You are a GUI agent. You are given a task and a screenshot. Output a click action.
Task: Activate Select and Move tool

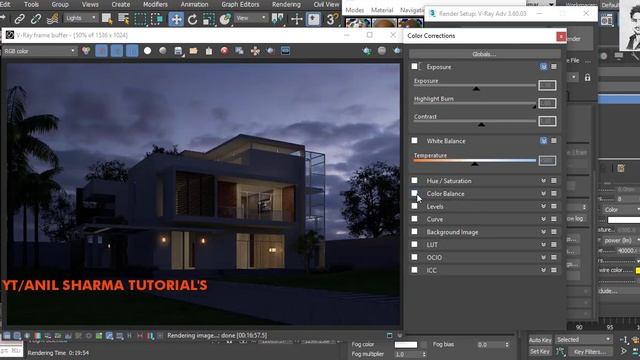point(176,19)
